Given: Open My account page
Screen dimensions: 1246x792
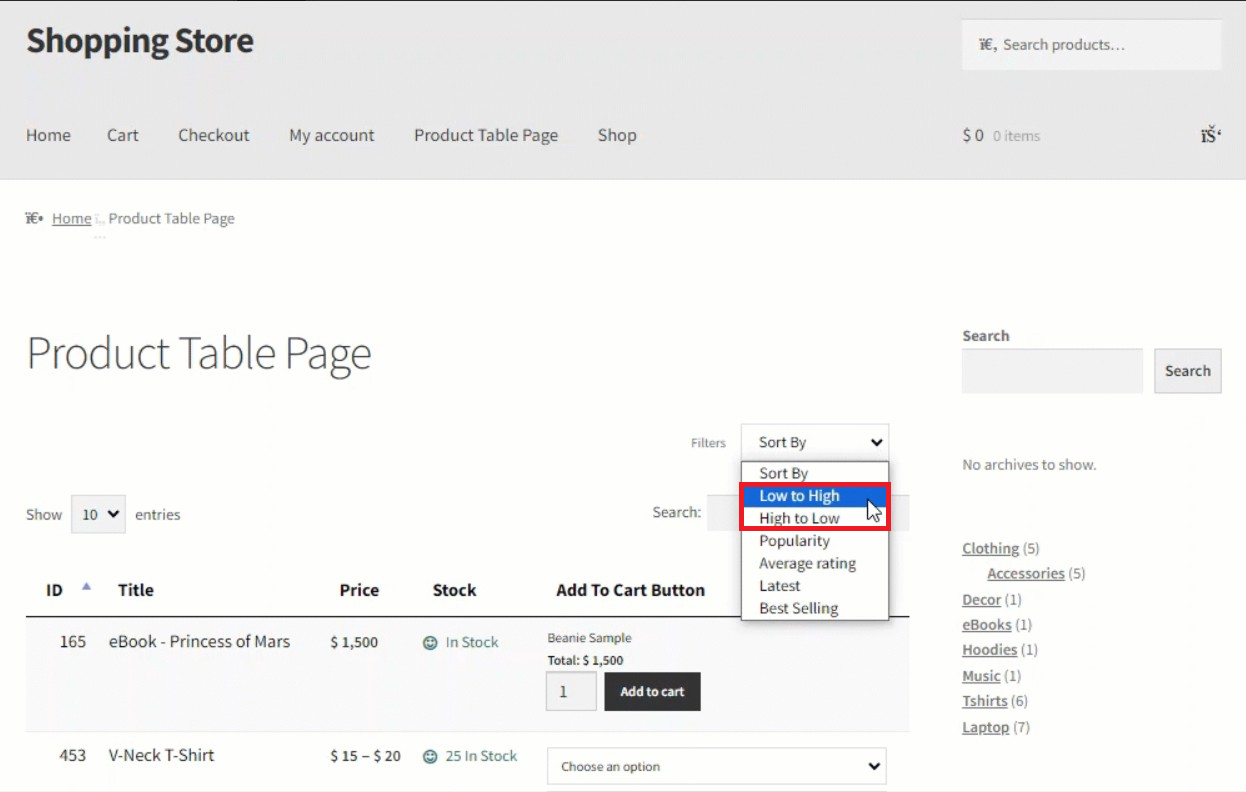Looking at the screenshot, I should pyautogui.click(x=332, y=135).
